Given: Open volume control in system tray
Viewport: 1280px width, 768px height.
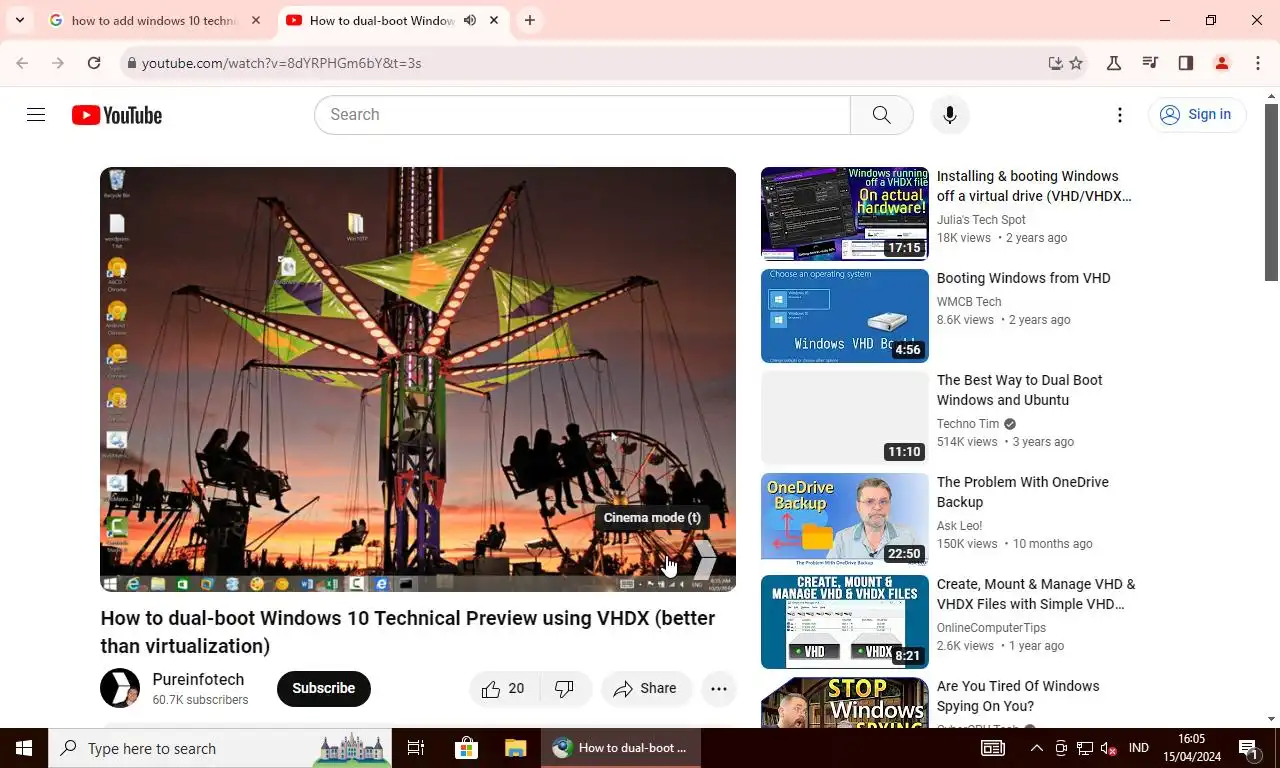Looking at the screenshot, I should pos(1108,748).
